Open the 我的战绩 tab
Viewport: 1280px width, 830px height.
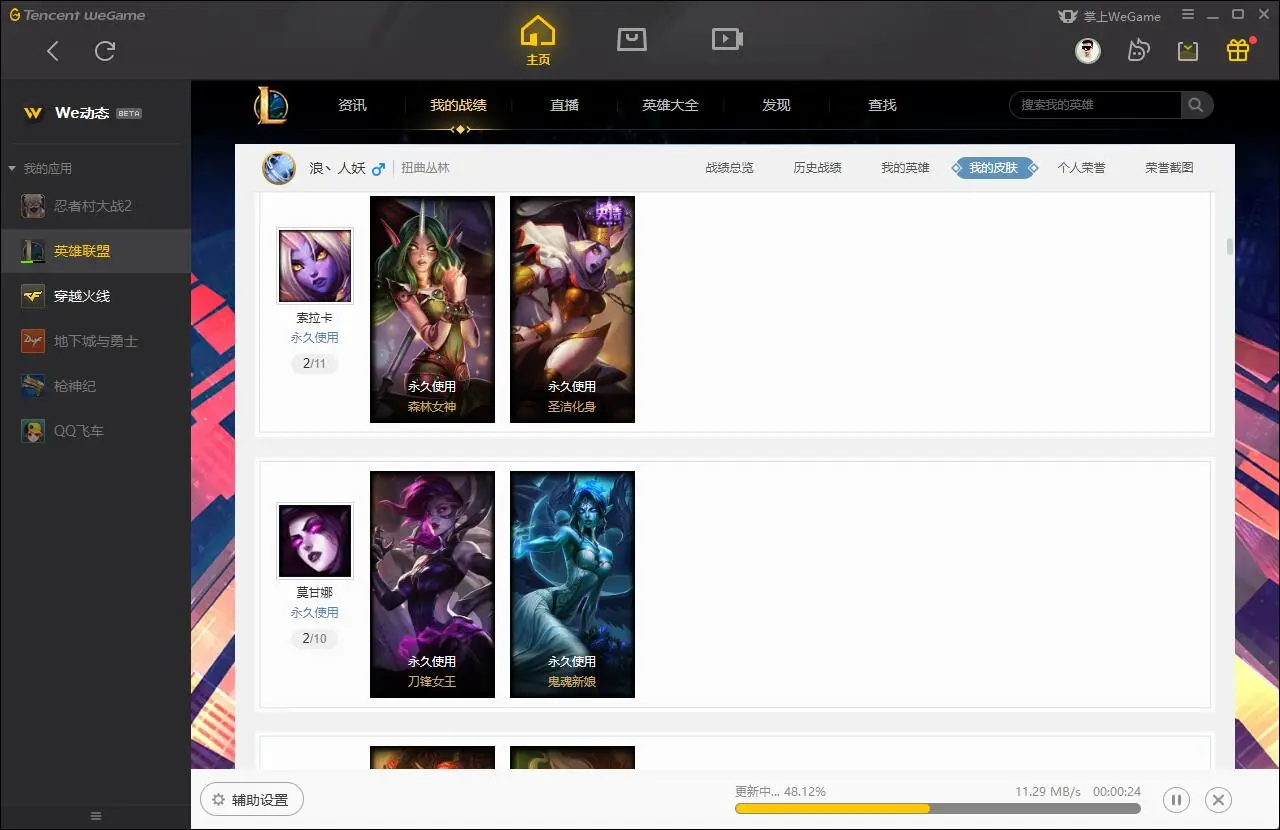pyautogui.click(x=459, y=105)
